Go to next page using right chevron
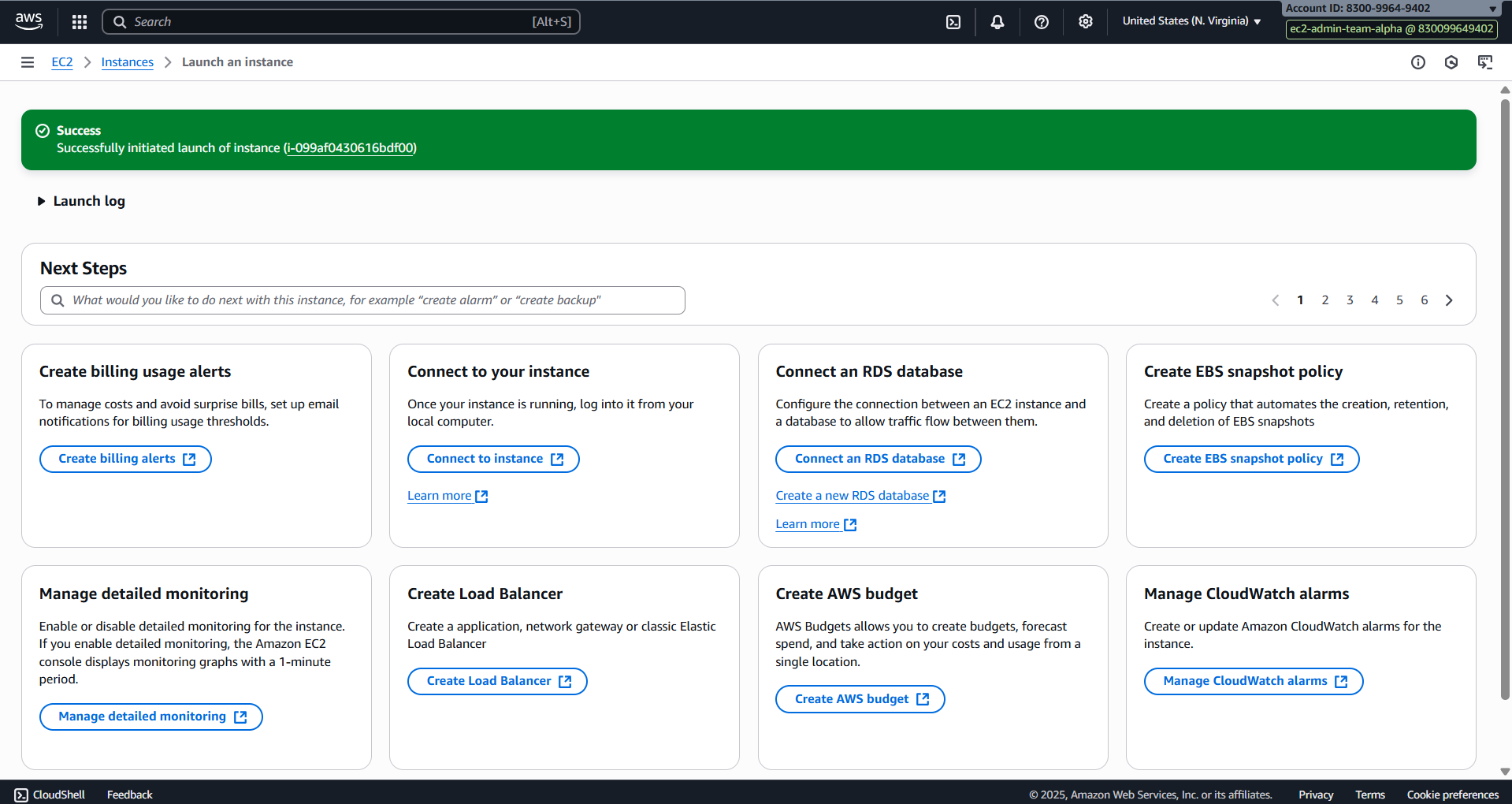 click(1448, 300)
